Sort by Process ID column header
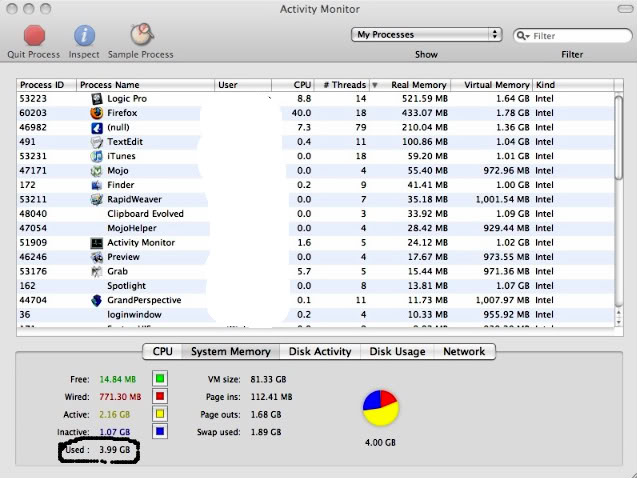 tap(46, 85)
